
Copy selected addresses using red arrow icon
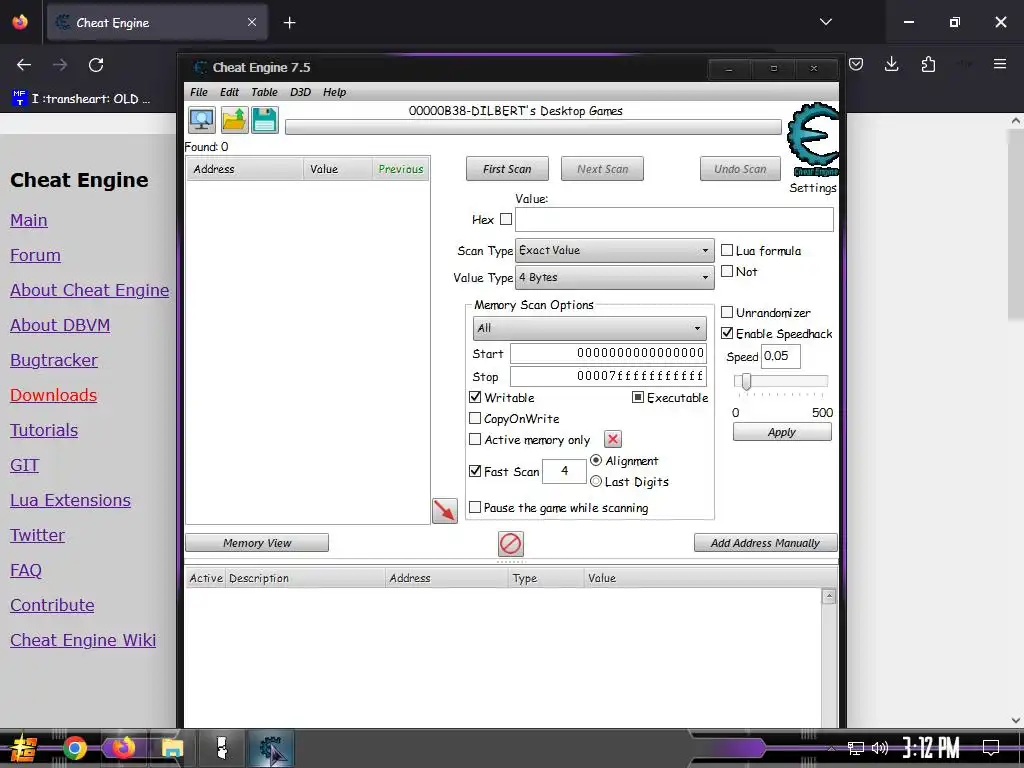[445, 511]
